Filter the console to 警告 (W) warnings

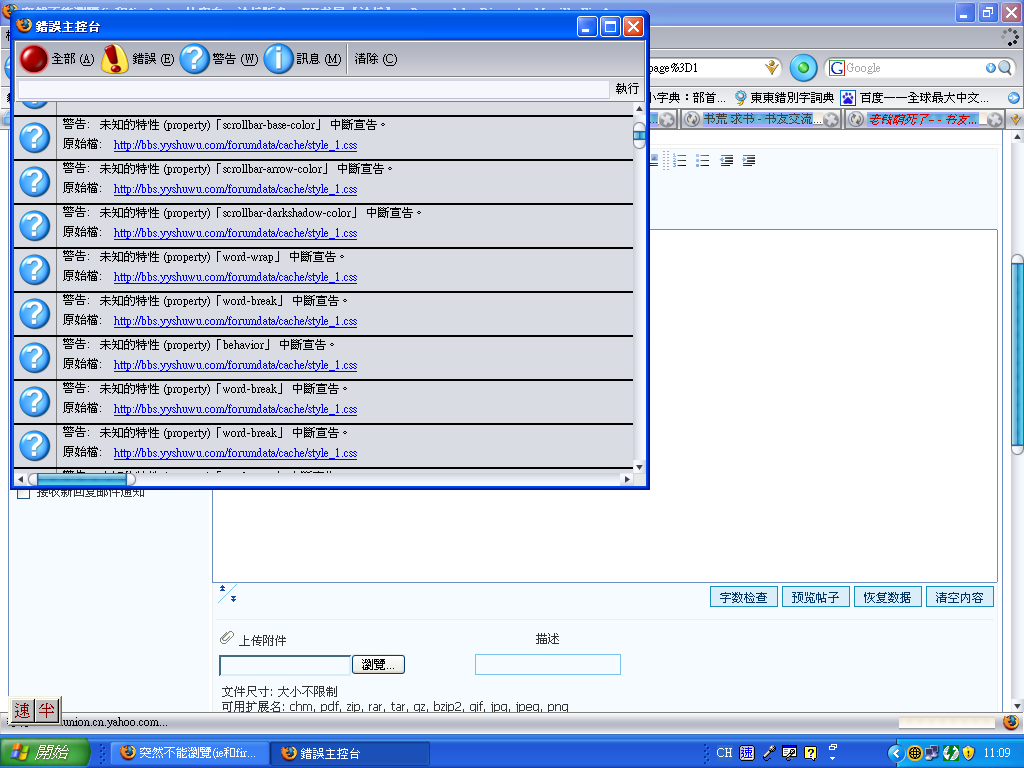219,59
